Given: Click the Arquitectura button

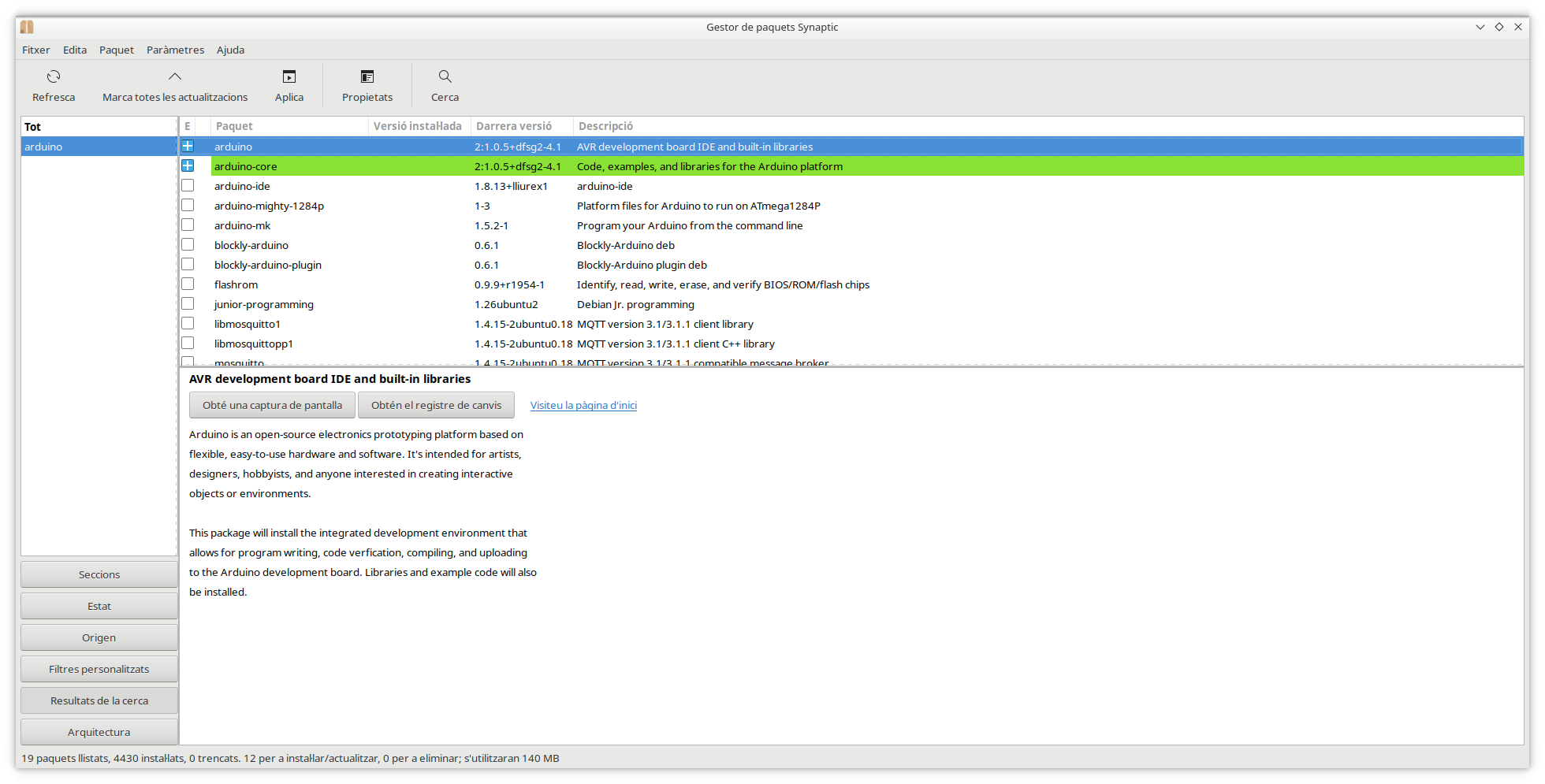Looking at the screenshot, I should click(99, 732).
